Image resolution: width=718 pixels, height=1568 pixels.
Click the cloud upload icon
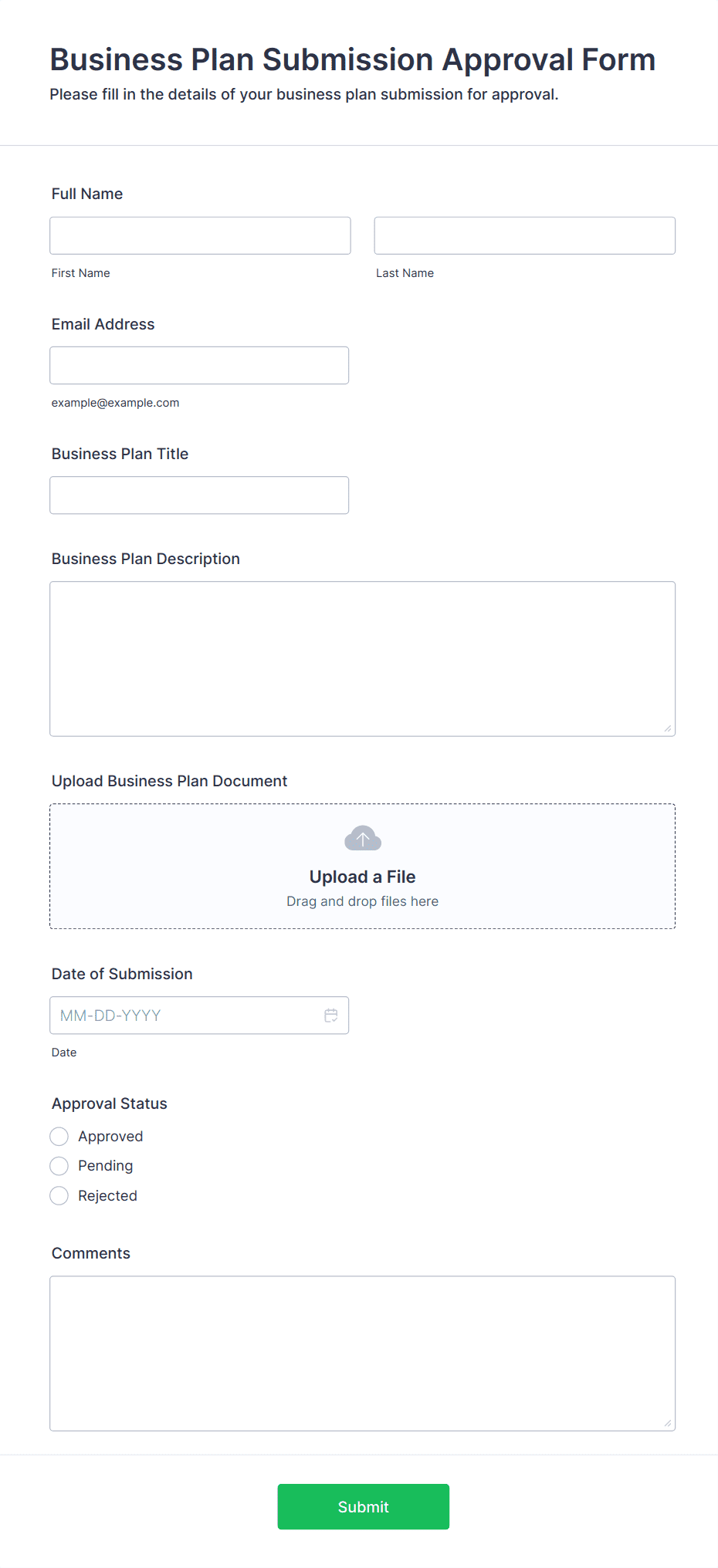[362, 839]
